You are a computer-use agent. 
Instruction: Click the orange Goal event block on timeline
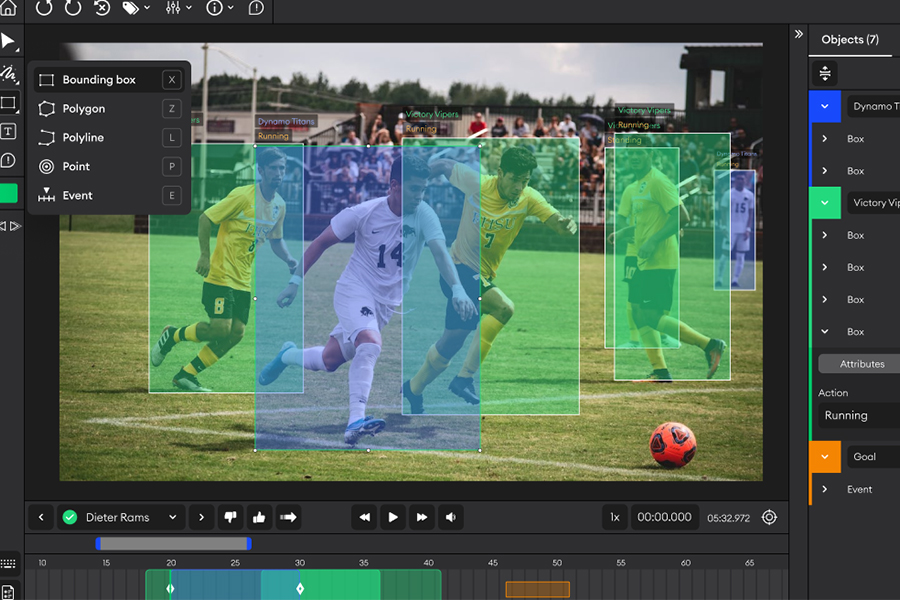click(538, 589)
